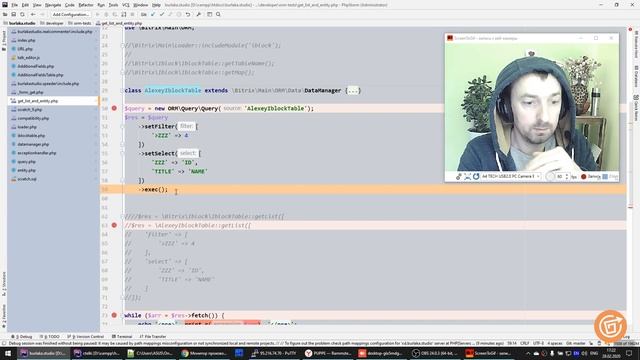Switch to the OBS taskbar window
This screenshot has width=640, height=360.
coord(436,353)
